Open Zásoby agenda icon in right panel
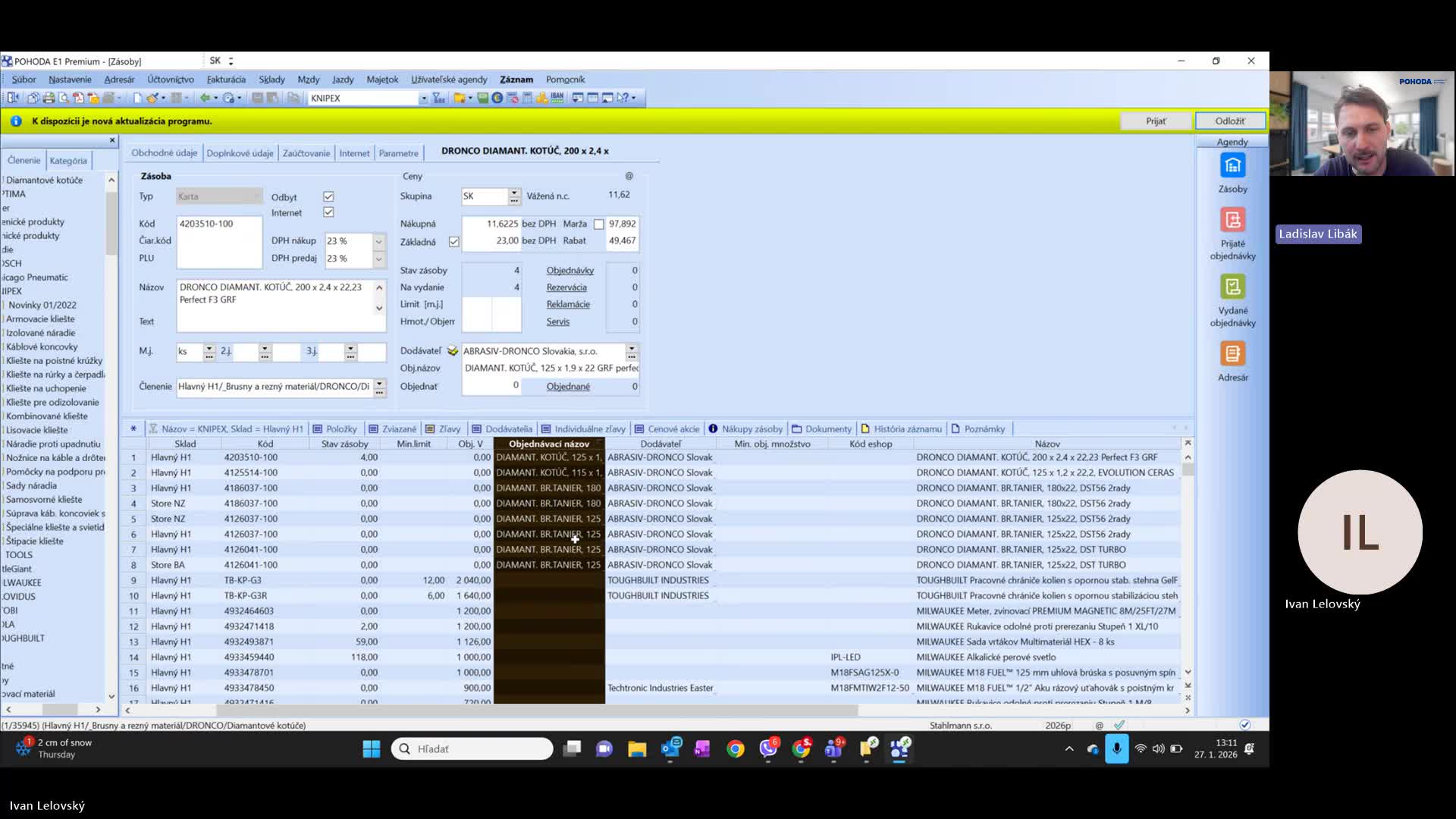 tap(1232, 166)
